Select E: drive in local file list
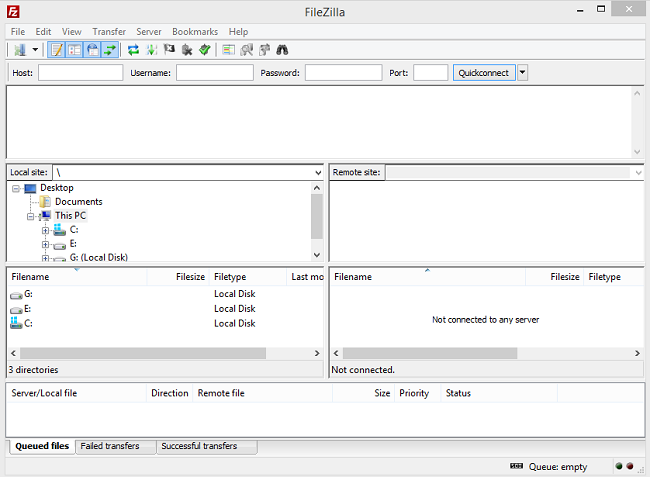Image resolution: width=650 pixels, height=477 pixels. point(27,309)
